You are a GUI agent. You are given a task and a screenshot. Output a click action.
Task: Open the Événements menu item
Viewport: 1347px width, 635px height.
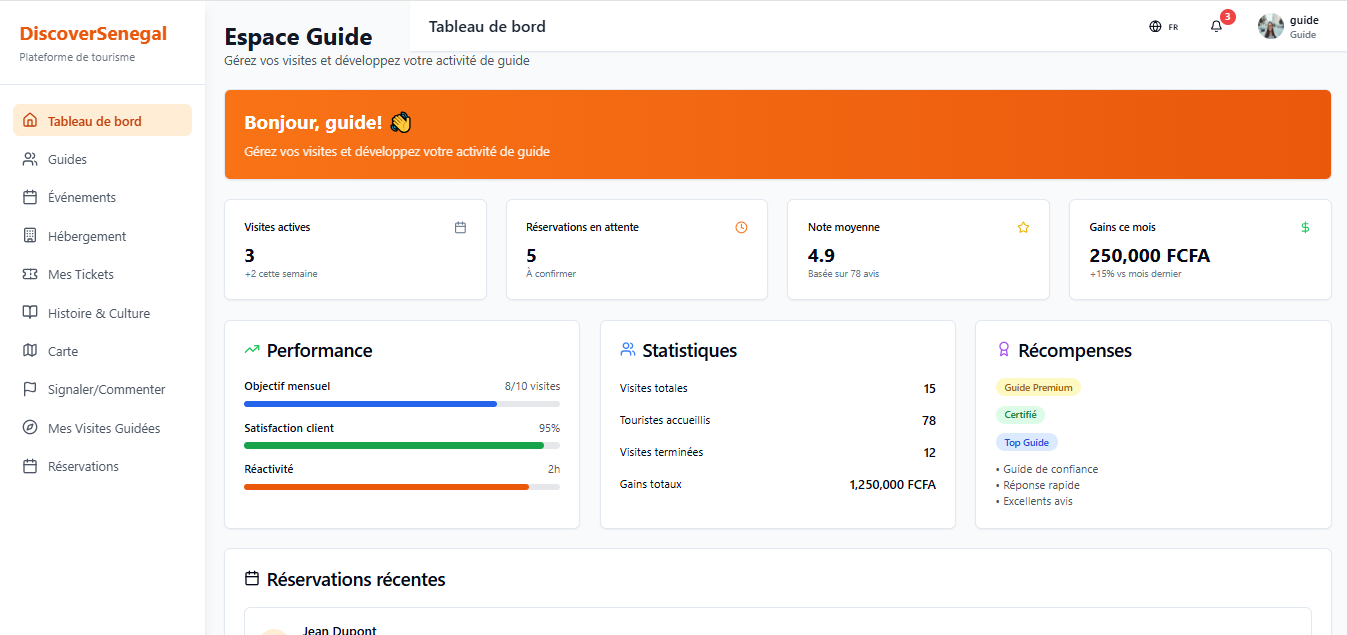(102, 197)
